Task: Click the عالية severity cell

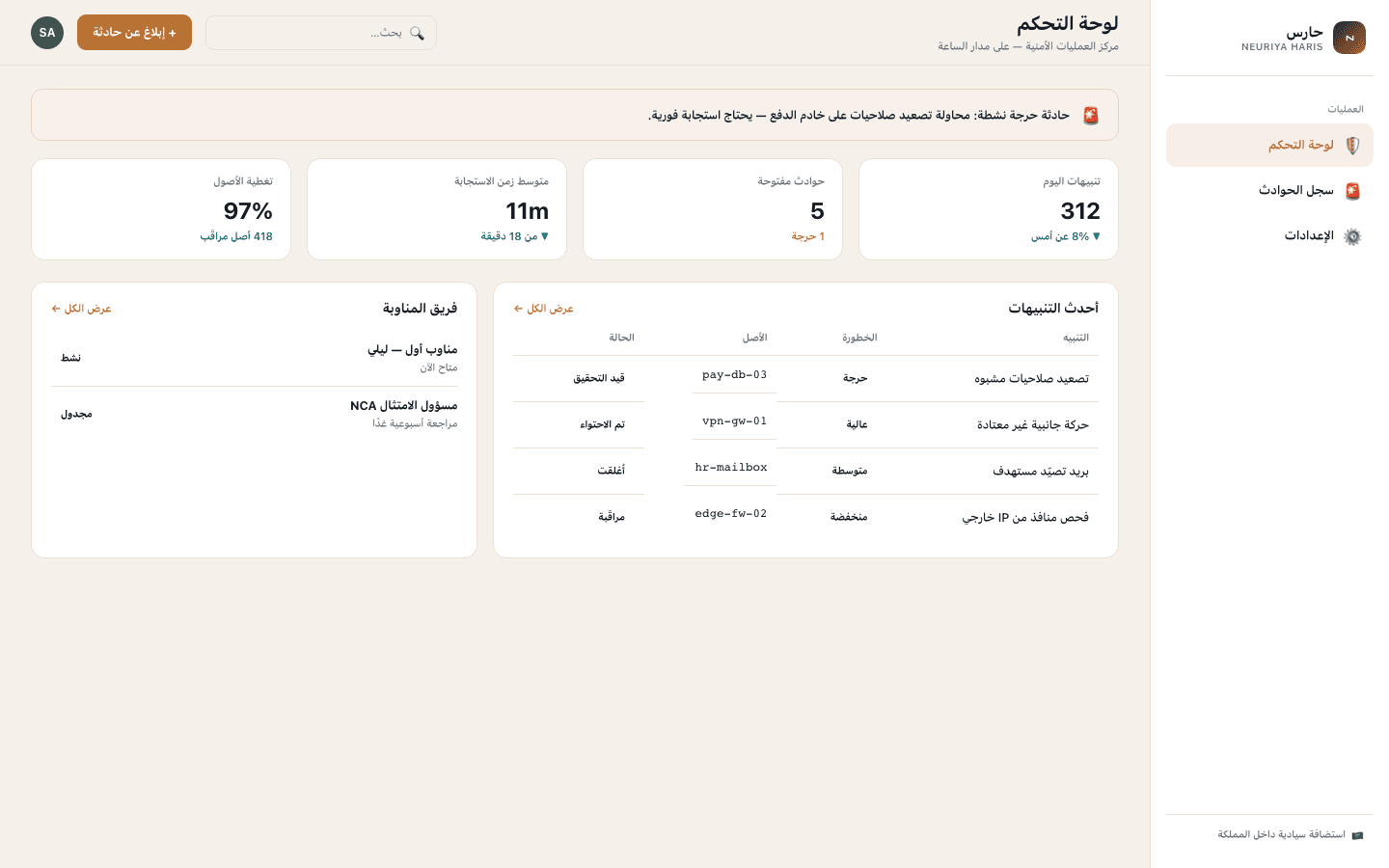Action: click(x=857, y=425)
